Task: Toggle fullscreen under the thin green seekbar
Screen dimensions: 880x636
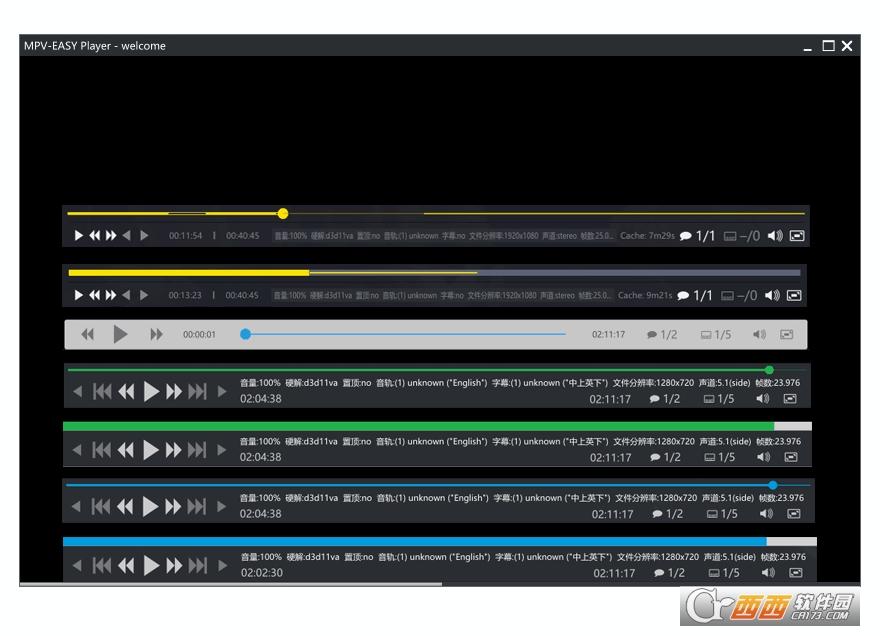Action: pos(790,399)
